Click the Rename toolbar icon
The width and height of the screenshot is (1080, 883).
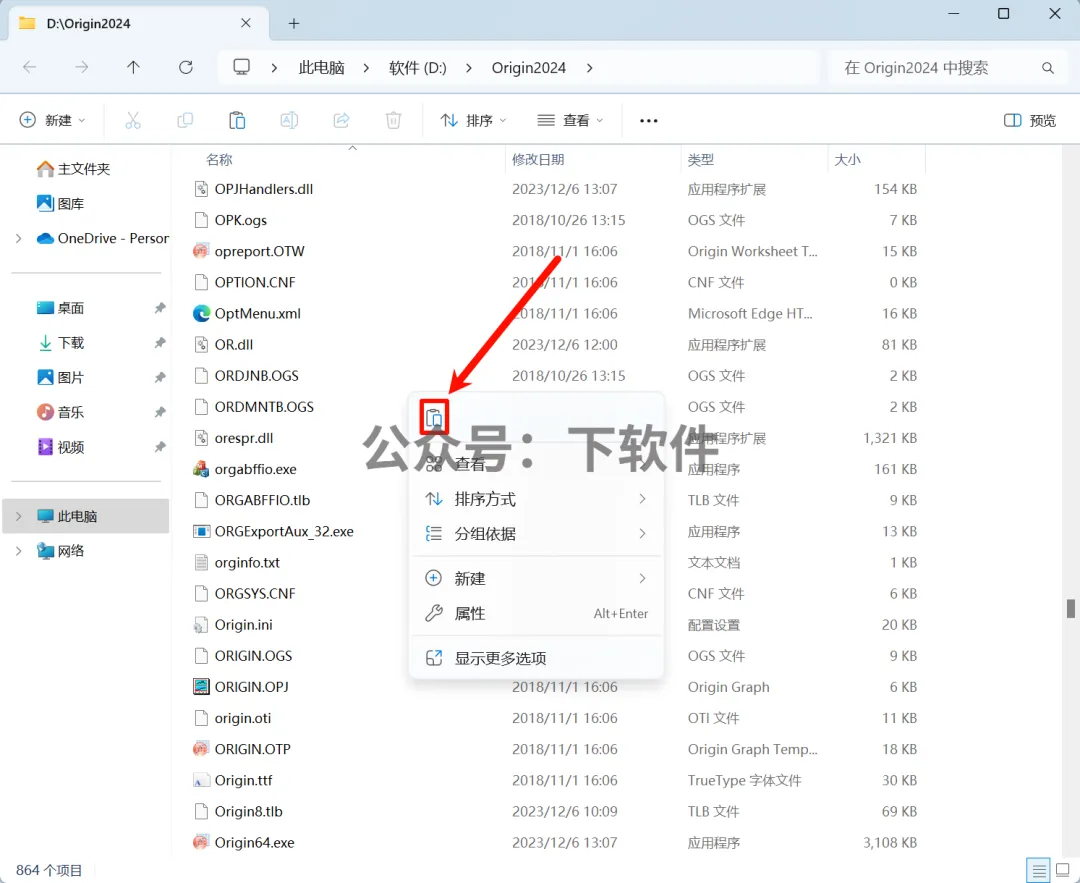(289, 121)
